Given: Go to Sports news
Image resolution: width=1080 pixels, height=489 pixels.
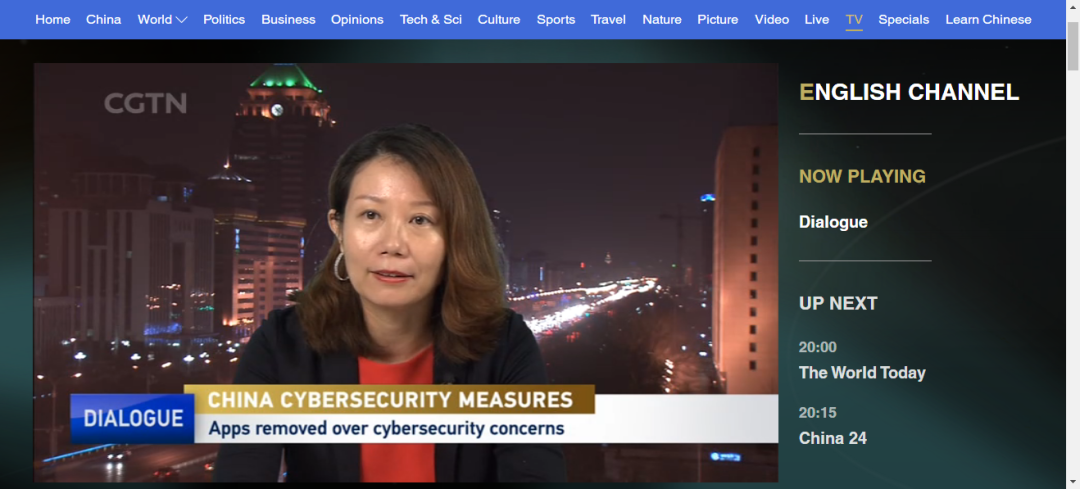Looking at the screenshot, I should click(x=556, y=19).
